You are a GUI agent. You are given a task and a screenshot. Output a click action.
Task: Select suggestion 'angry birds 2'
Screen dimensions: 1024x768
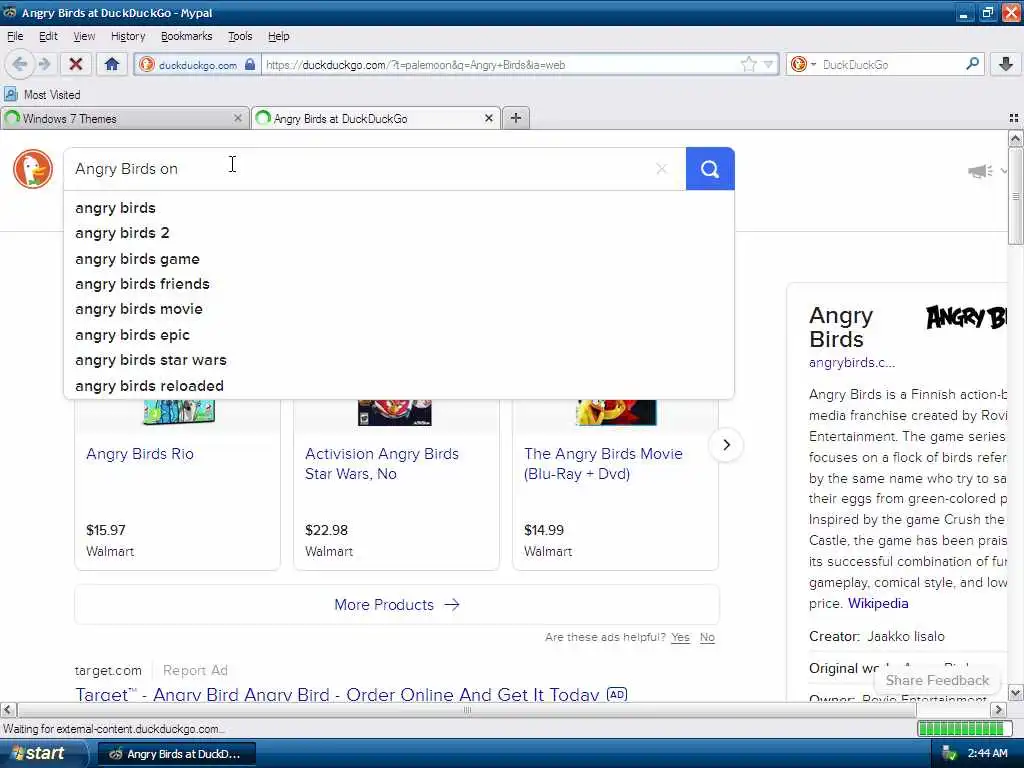click(398, 233)
